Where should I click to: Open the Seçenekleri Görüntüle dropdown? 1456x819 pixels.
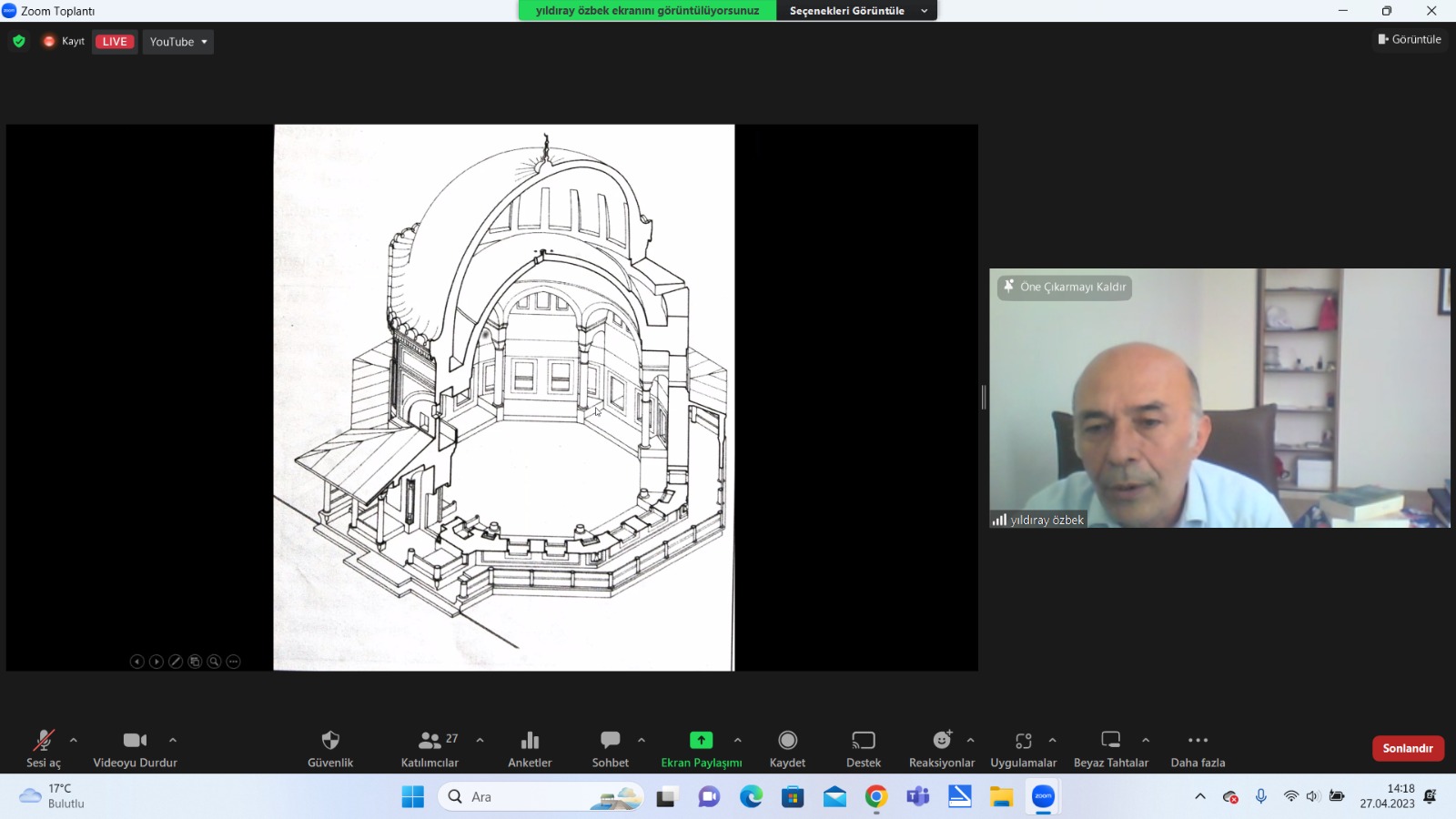pyautogui.click(x=858, y=11)
